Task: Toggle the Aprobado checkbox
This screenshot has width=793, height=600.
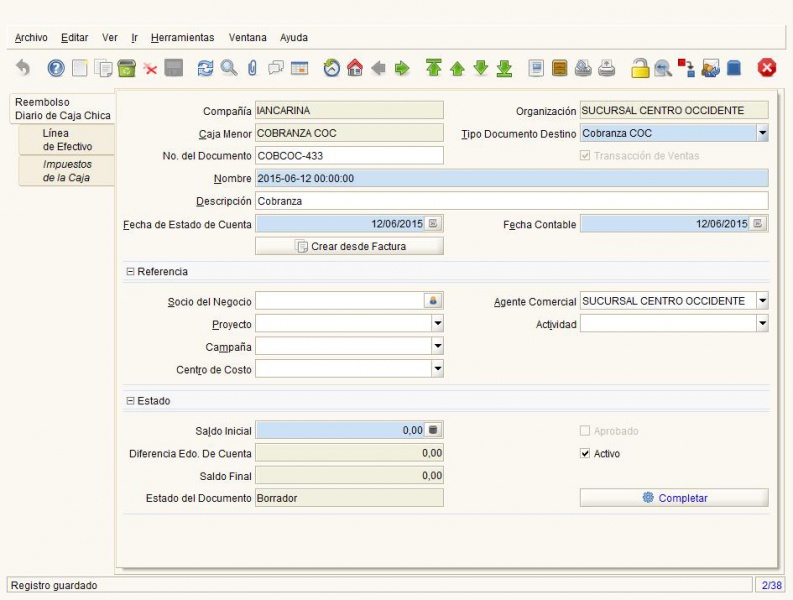Action: pos(585,431)
